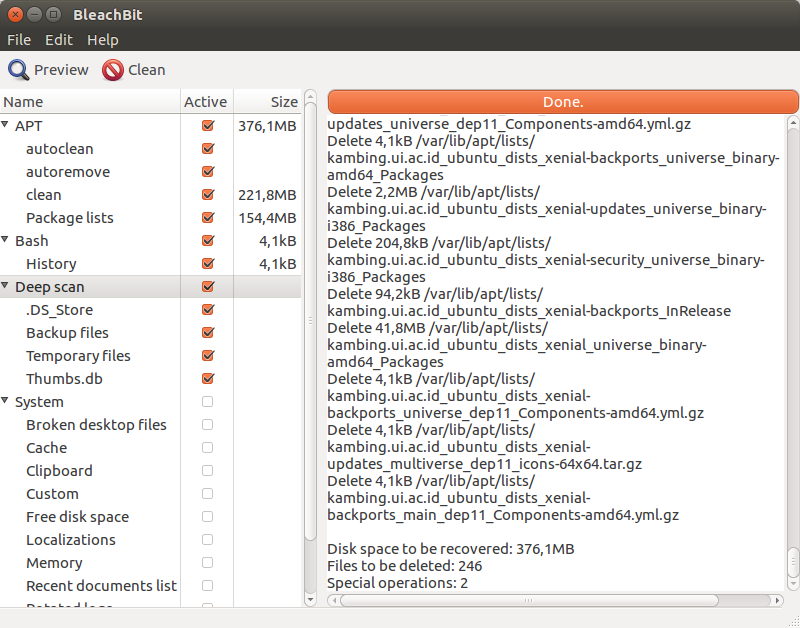Enable the System checkbox

tap(207, 401)
